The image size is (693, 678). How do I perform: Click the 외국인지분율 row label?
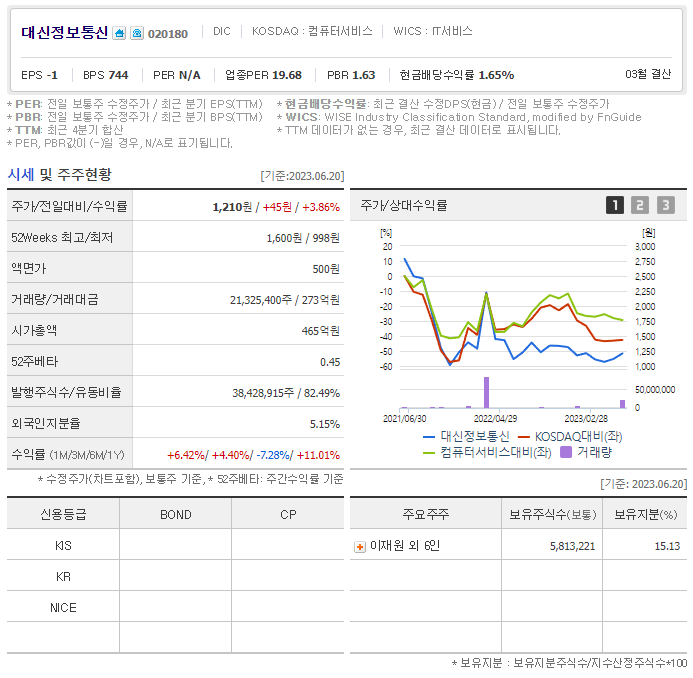[46, 423]
